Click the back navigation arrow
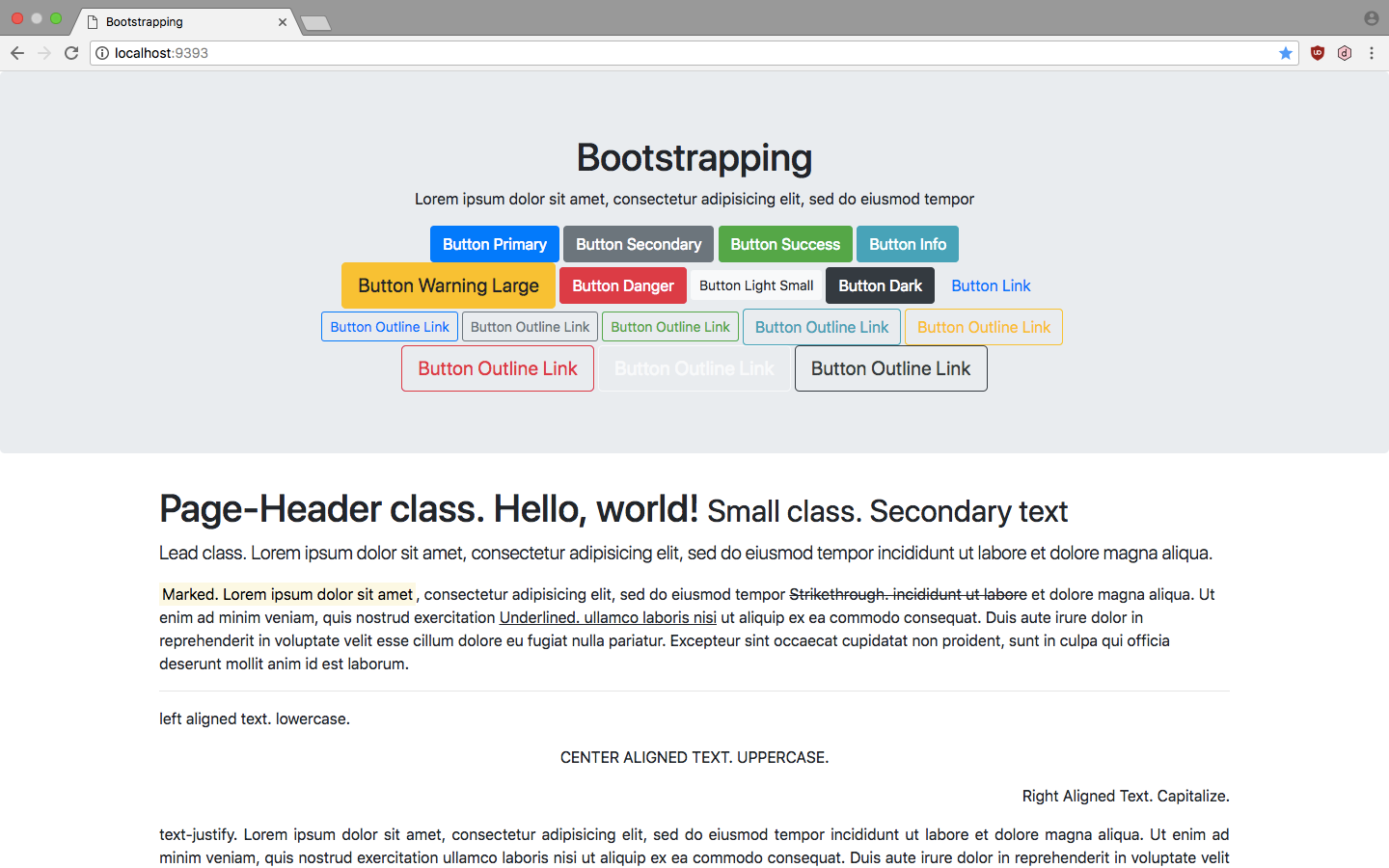Viewport: 1389px width, 868px height. point(16,53)
